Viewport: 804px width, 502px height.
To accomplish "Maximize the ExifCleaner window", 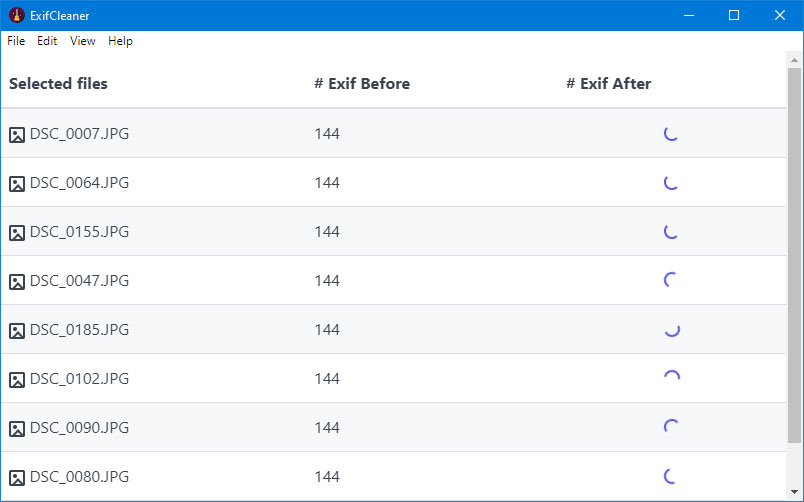I will (734, 15).
